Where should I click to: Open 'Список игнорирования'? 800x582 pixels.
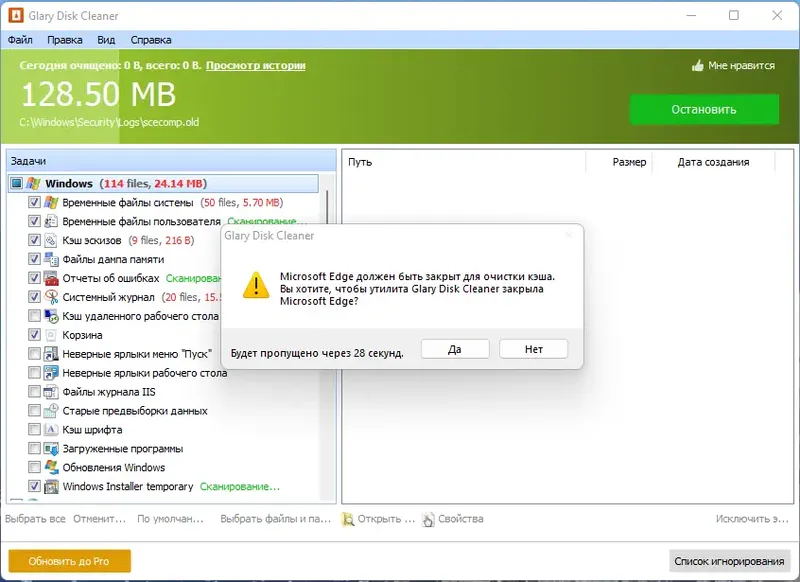tap(730, 561)
